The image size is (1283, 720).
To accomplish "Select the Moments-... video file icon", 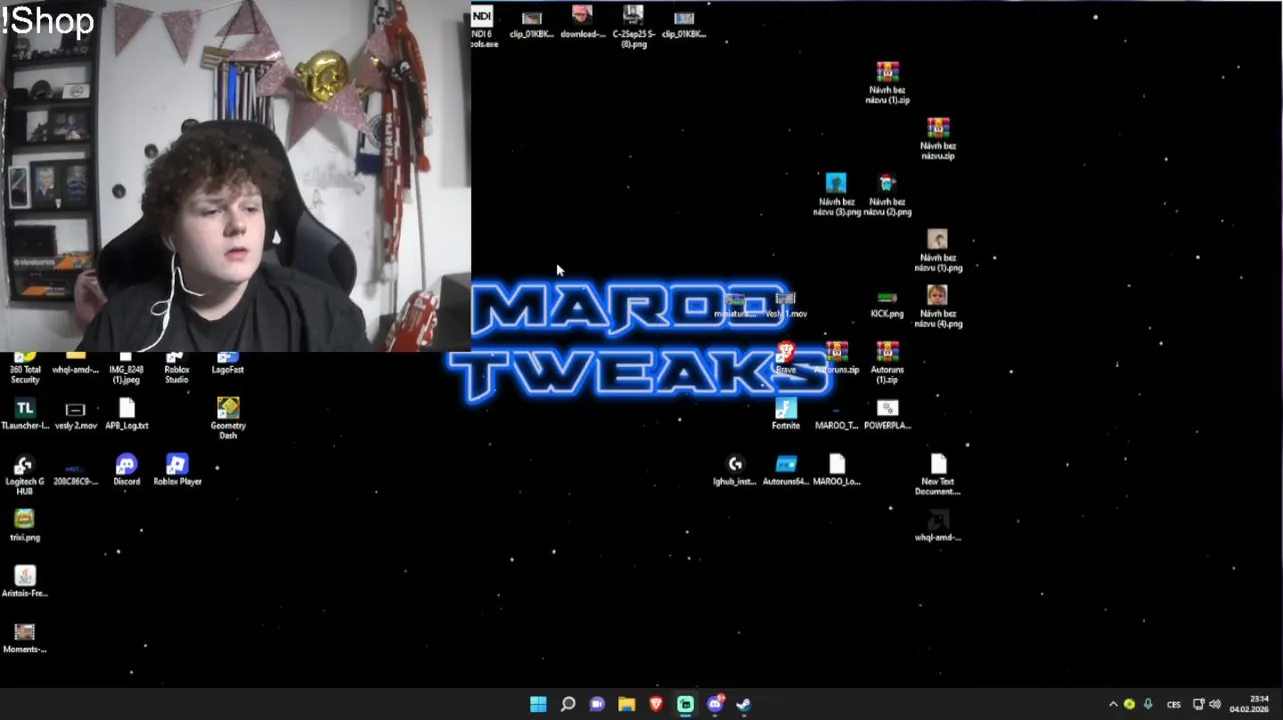I will (25, 638).
